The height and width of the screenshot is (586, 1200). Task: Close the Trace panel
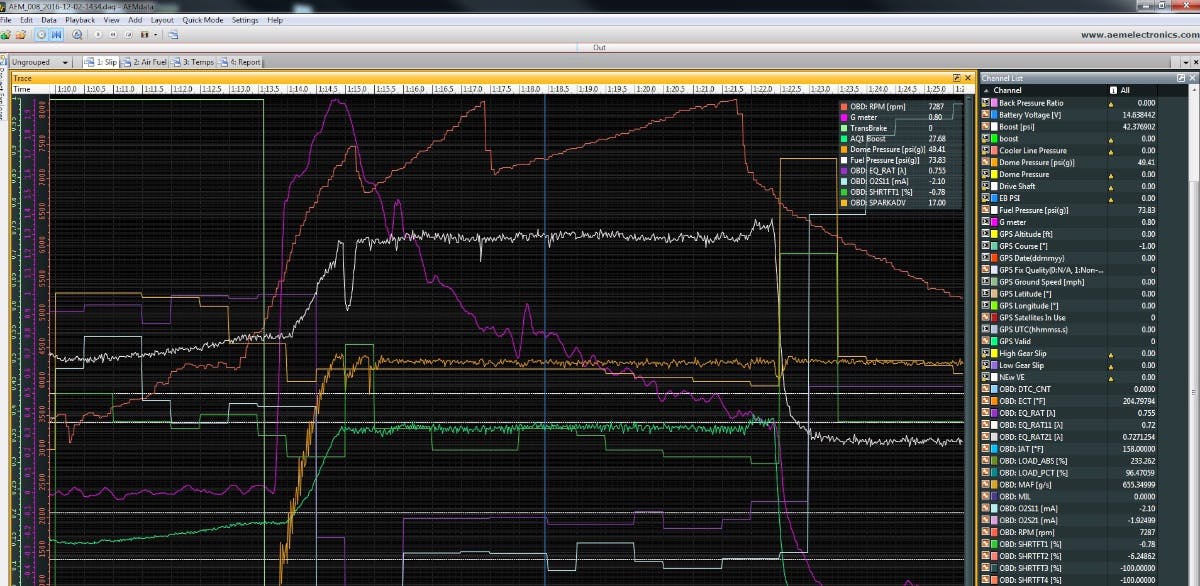pyautogui.click(x=967, y=77)
